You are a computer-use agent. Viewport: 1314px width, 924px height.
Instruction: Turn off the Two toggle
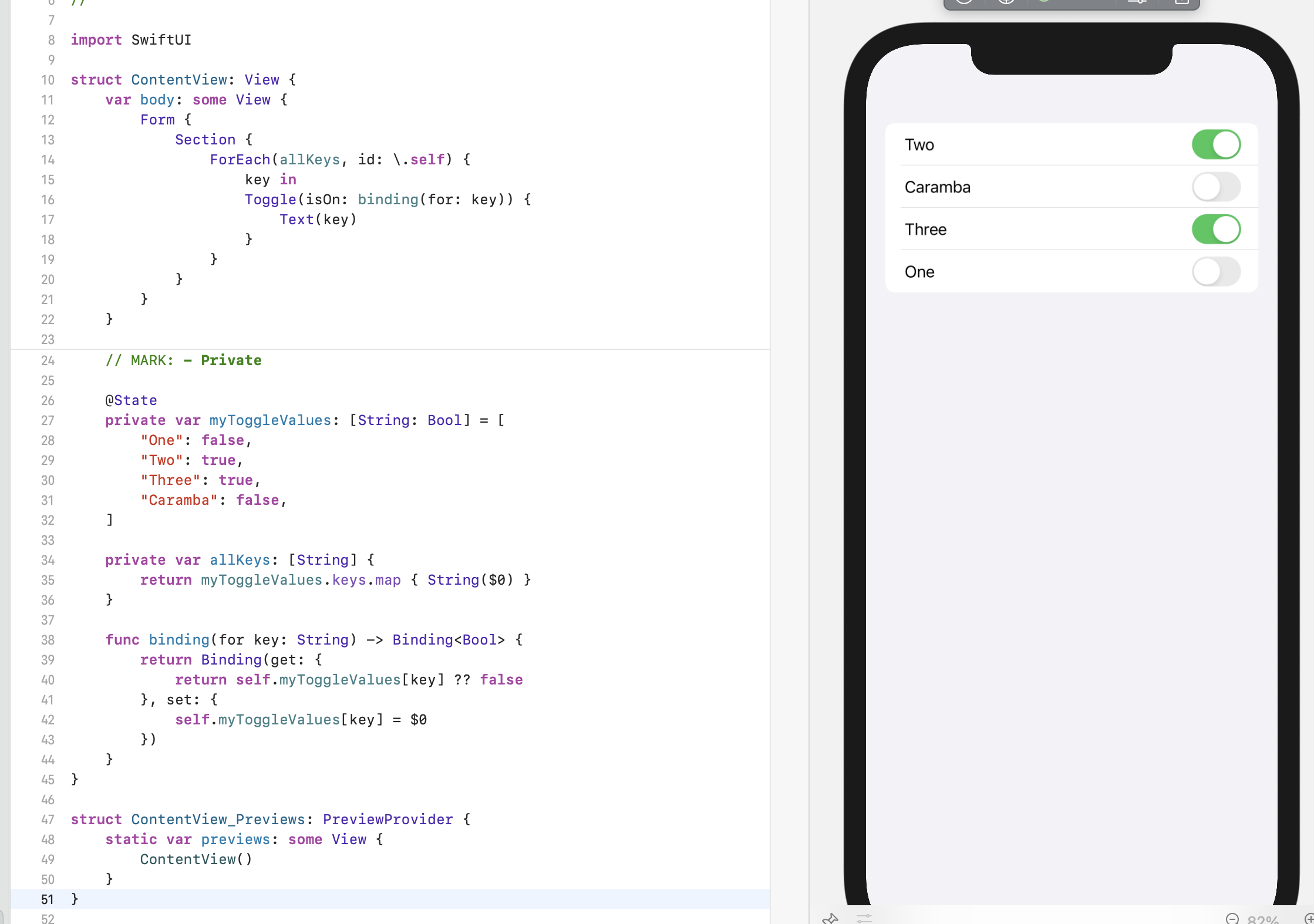(1216, 144)
